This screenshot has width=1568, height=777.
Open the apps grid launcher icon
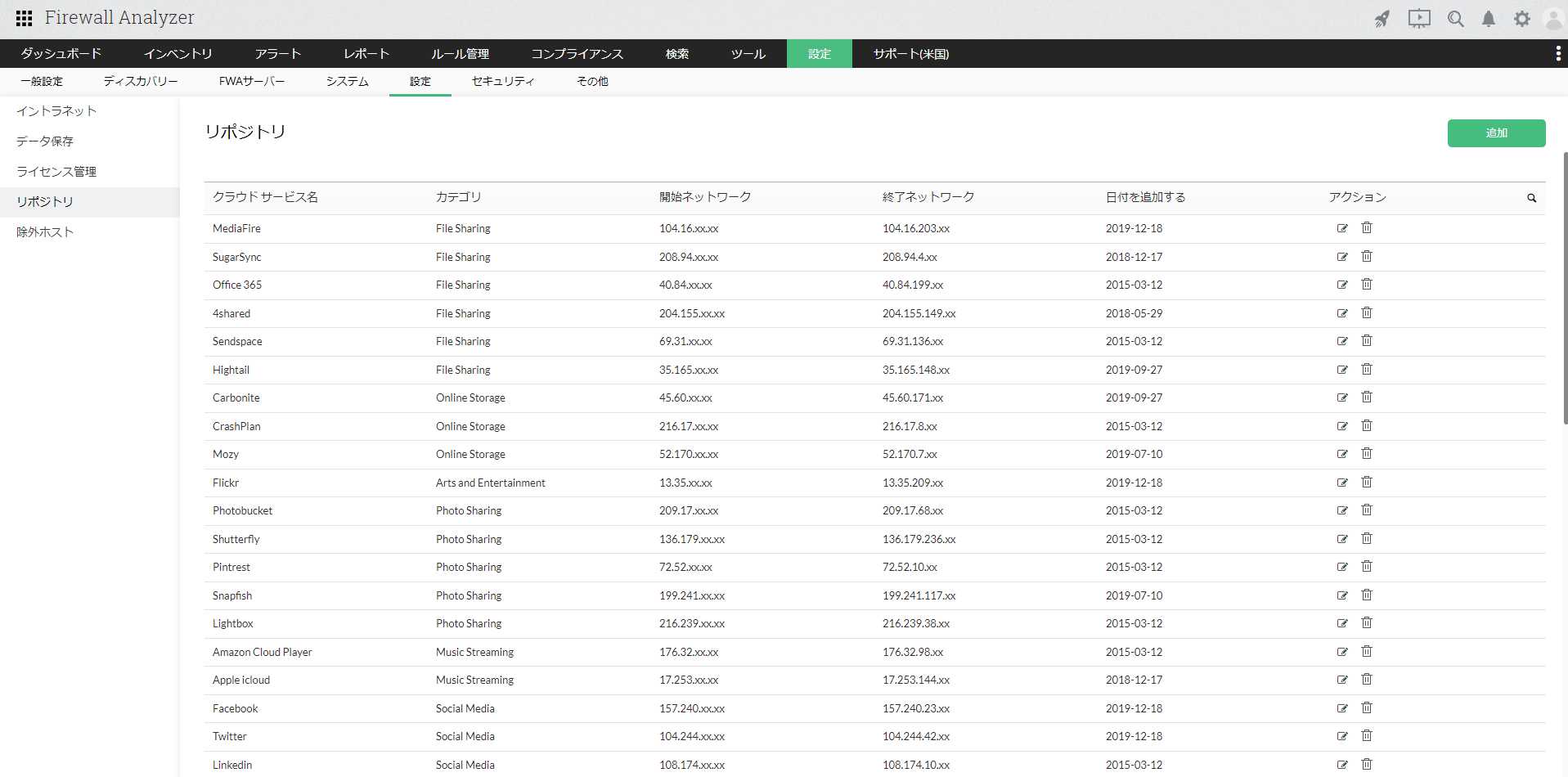pos(25,18)
